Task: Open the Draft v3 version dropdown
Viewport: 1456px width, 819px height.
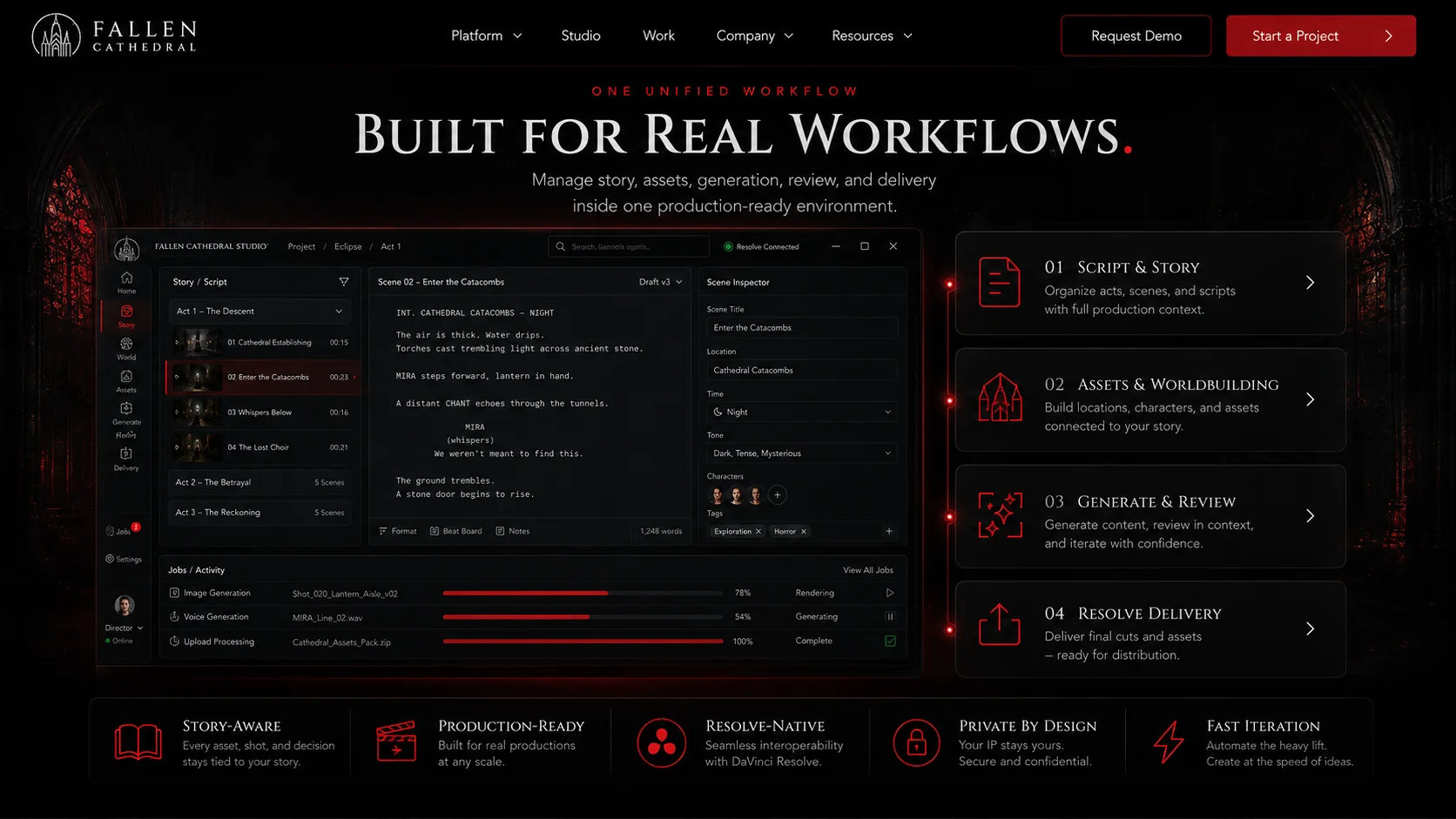Action: click(x=660, y=282)
